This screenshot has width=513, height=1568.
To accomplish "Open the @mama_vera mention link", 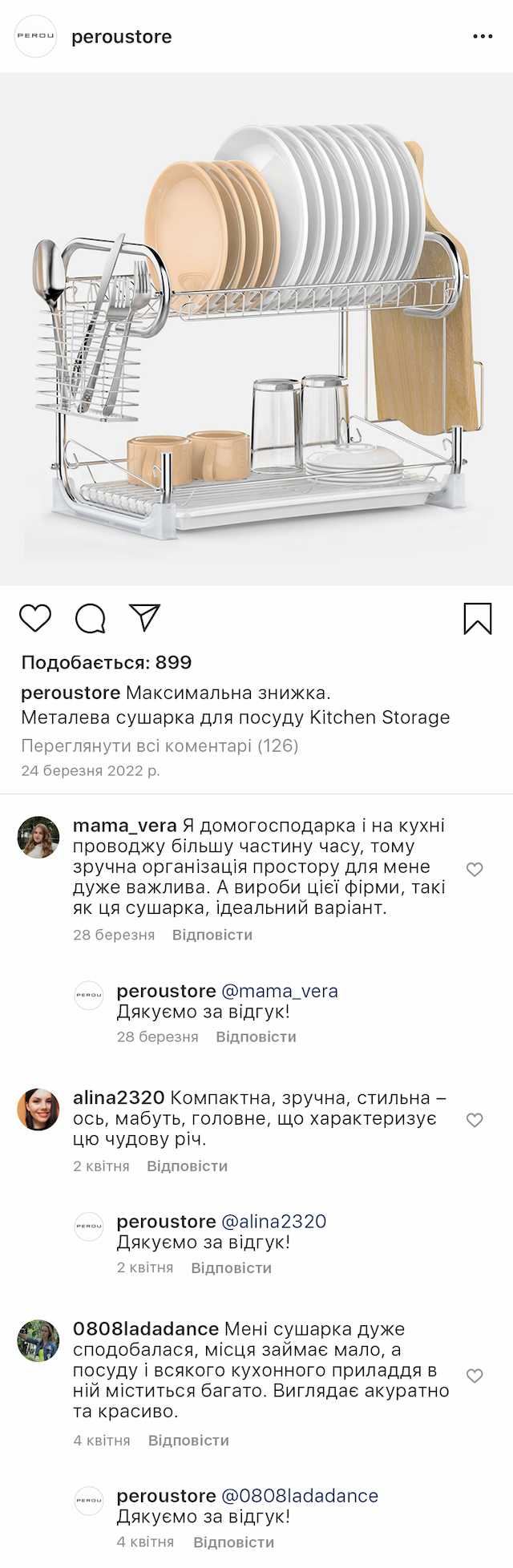I will tap(280, 991).
